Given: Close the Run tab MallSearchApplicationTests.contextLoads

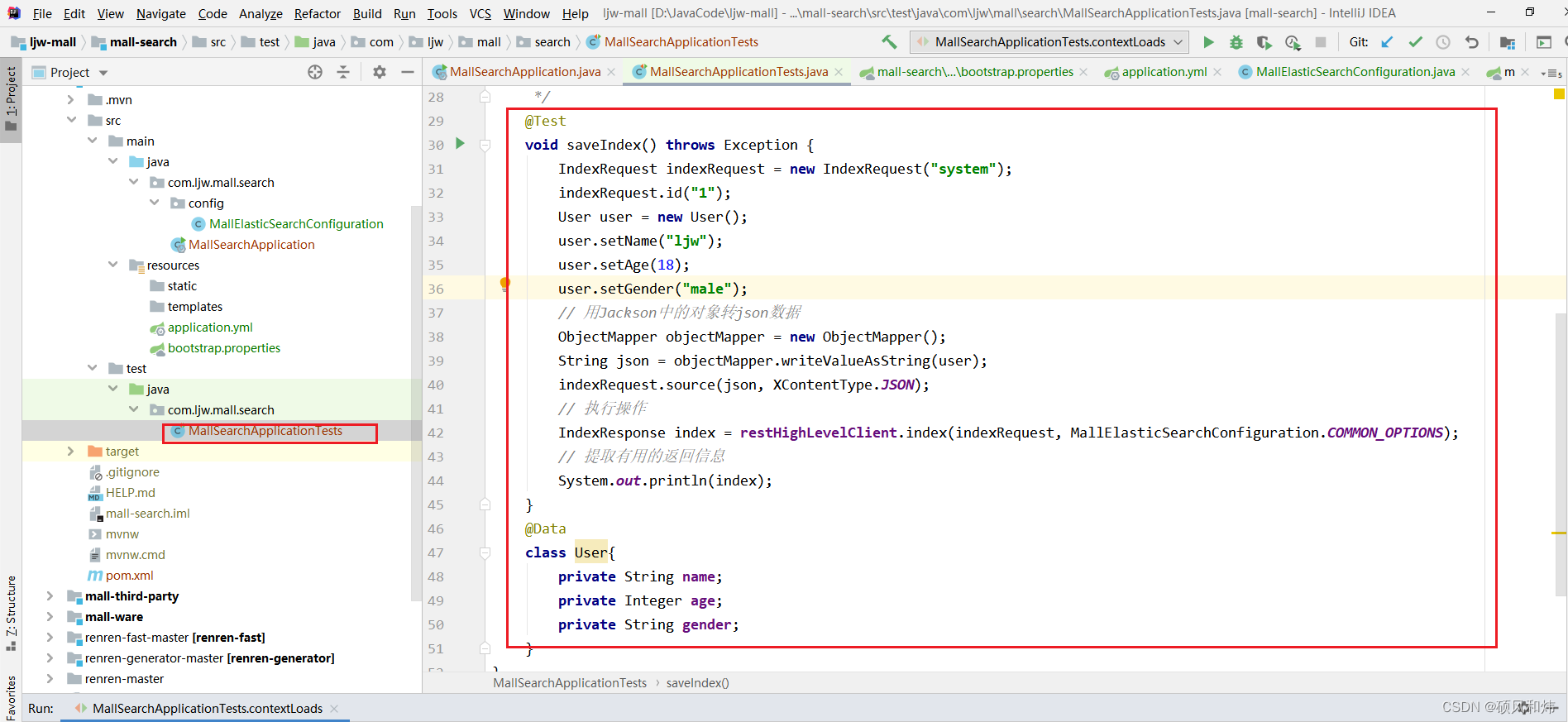Looking at the screenshot, I should [334, 709].
